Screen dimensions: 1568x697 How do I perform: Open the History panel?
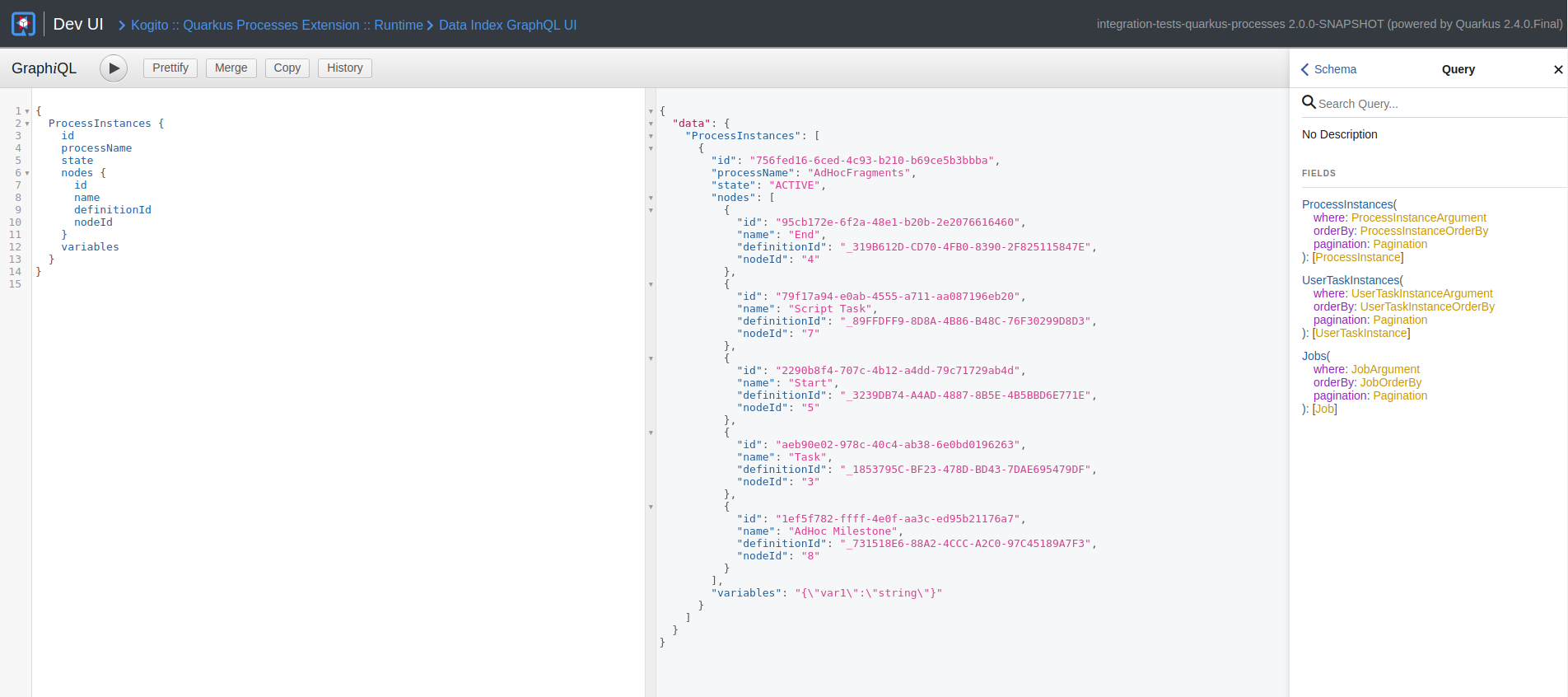click(344, 68)
